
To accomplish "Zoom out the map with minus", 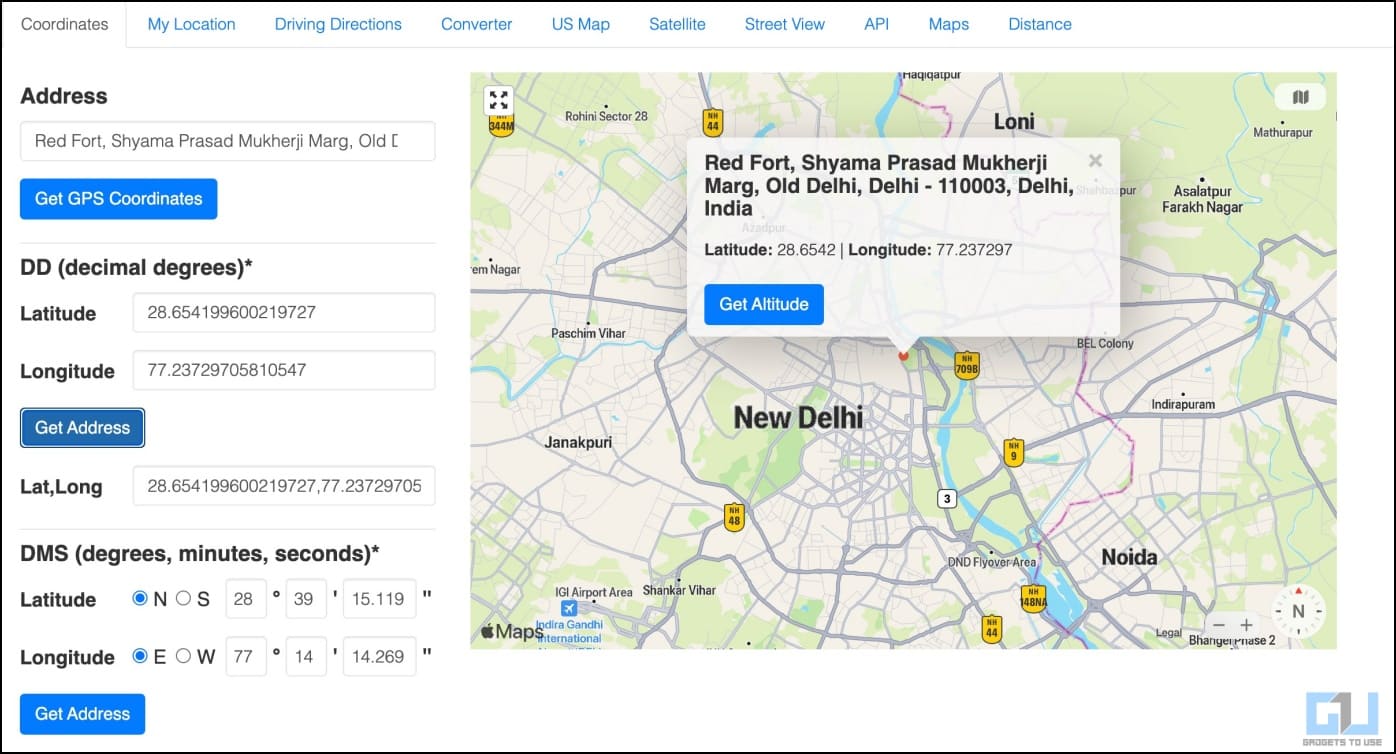I will (1218, 625).
